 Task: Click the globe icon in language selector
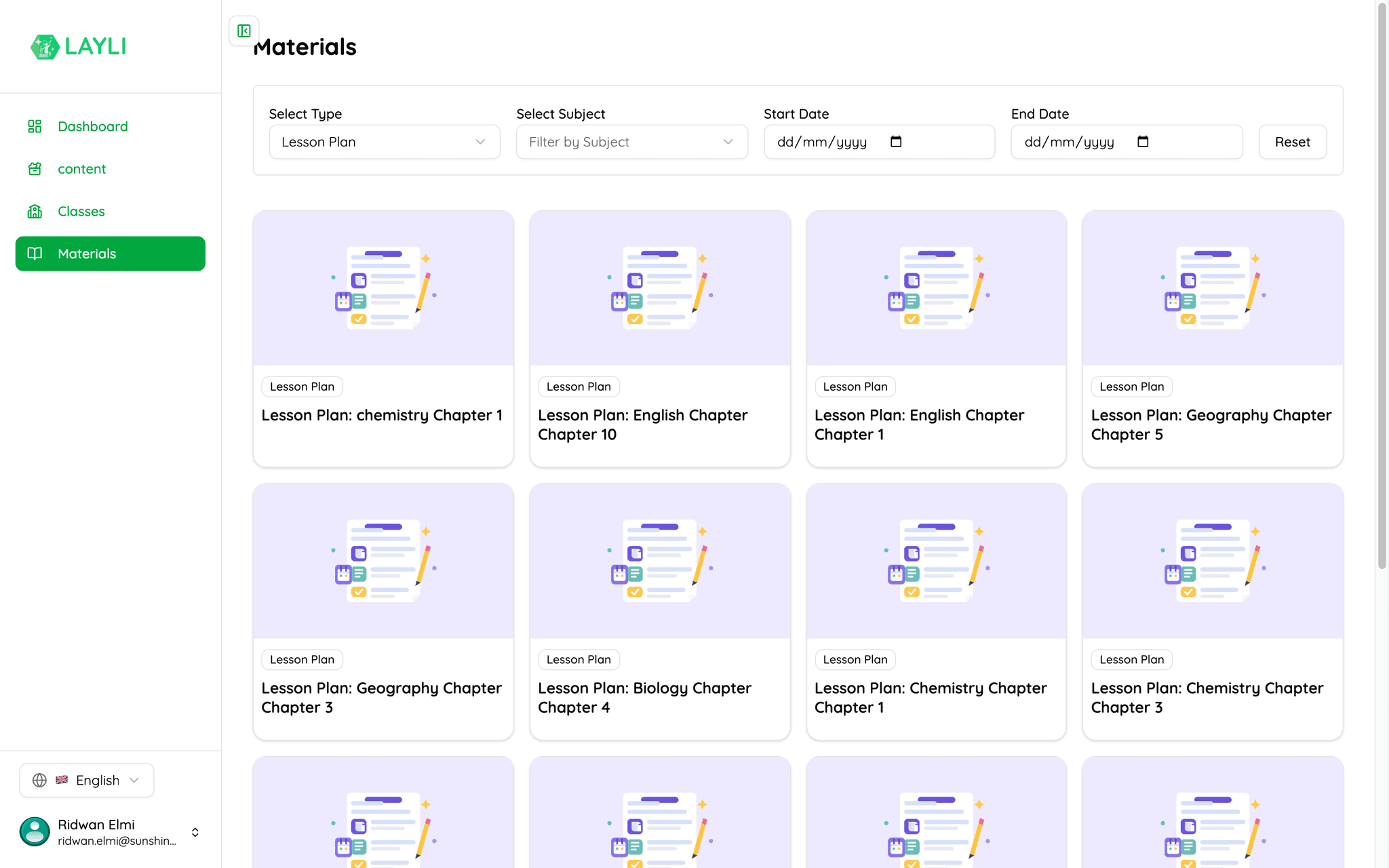tap(40, 780)
